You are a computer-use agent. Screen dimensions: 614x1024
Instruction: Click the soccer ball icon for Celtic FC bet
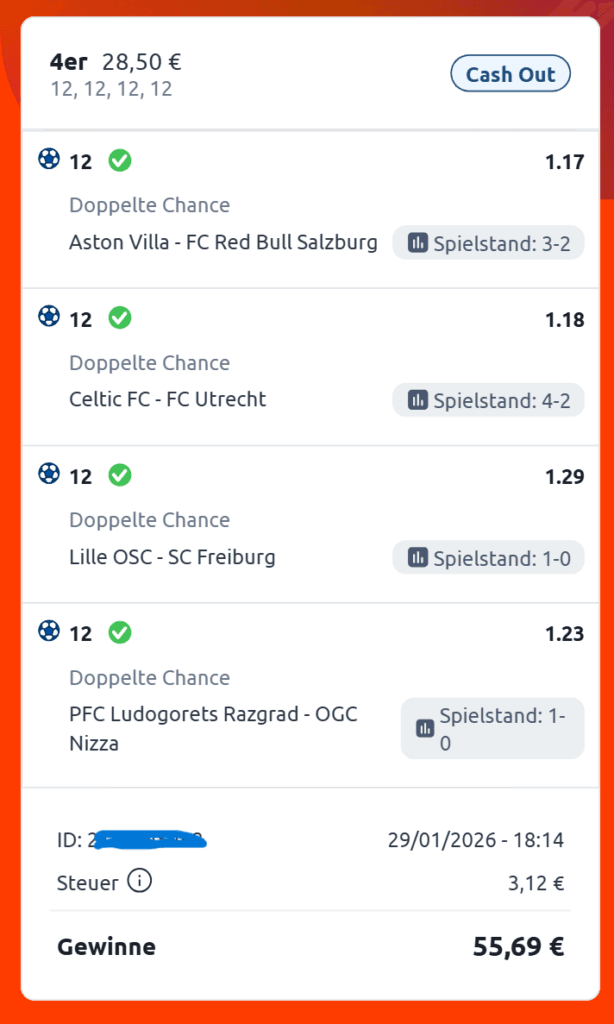[x=48, y=317]
